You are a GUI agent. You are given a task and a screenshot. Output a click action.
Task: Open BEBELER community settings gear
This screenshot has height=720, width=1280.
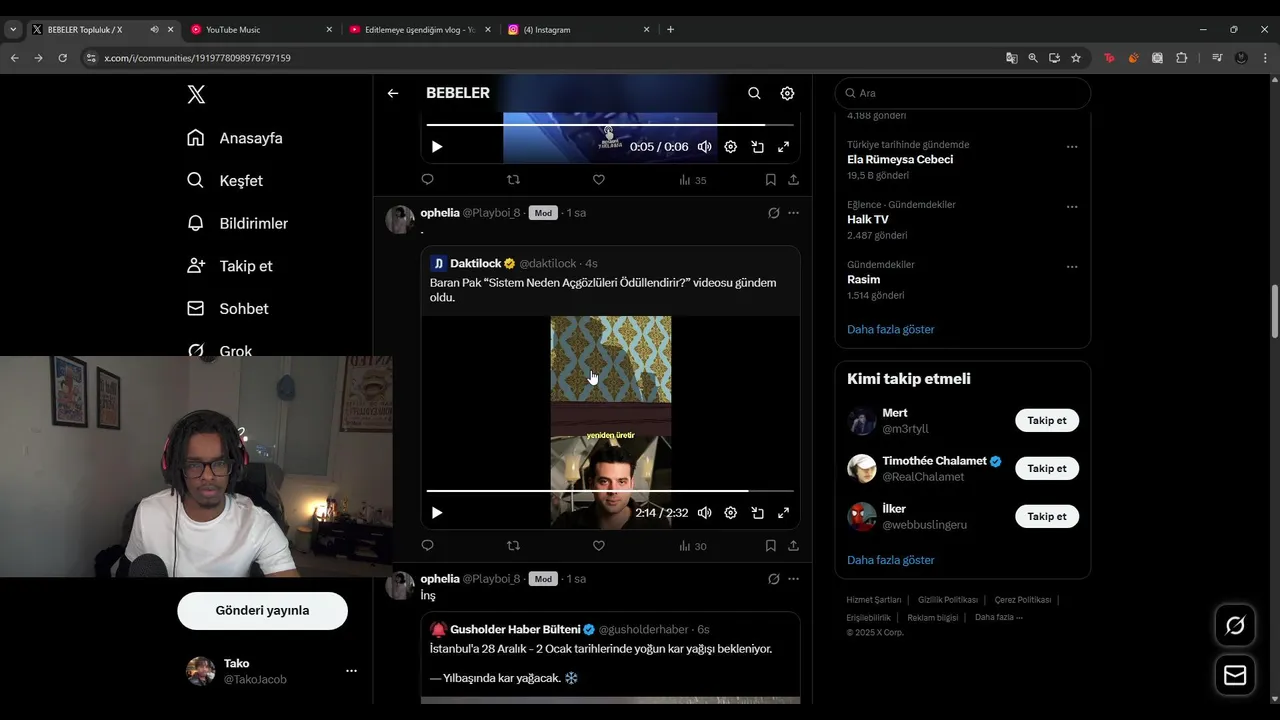(787, 93)
